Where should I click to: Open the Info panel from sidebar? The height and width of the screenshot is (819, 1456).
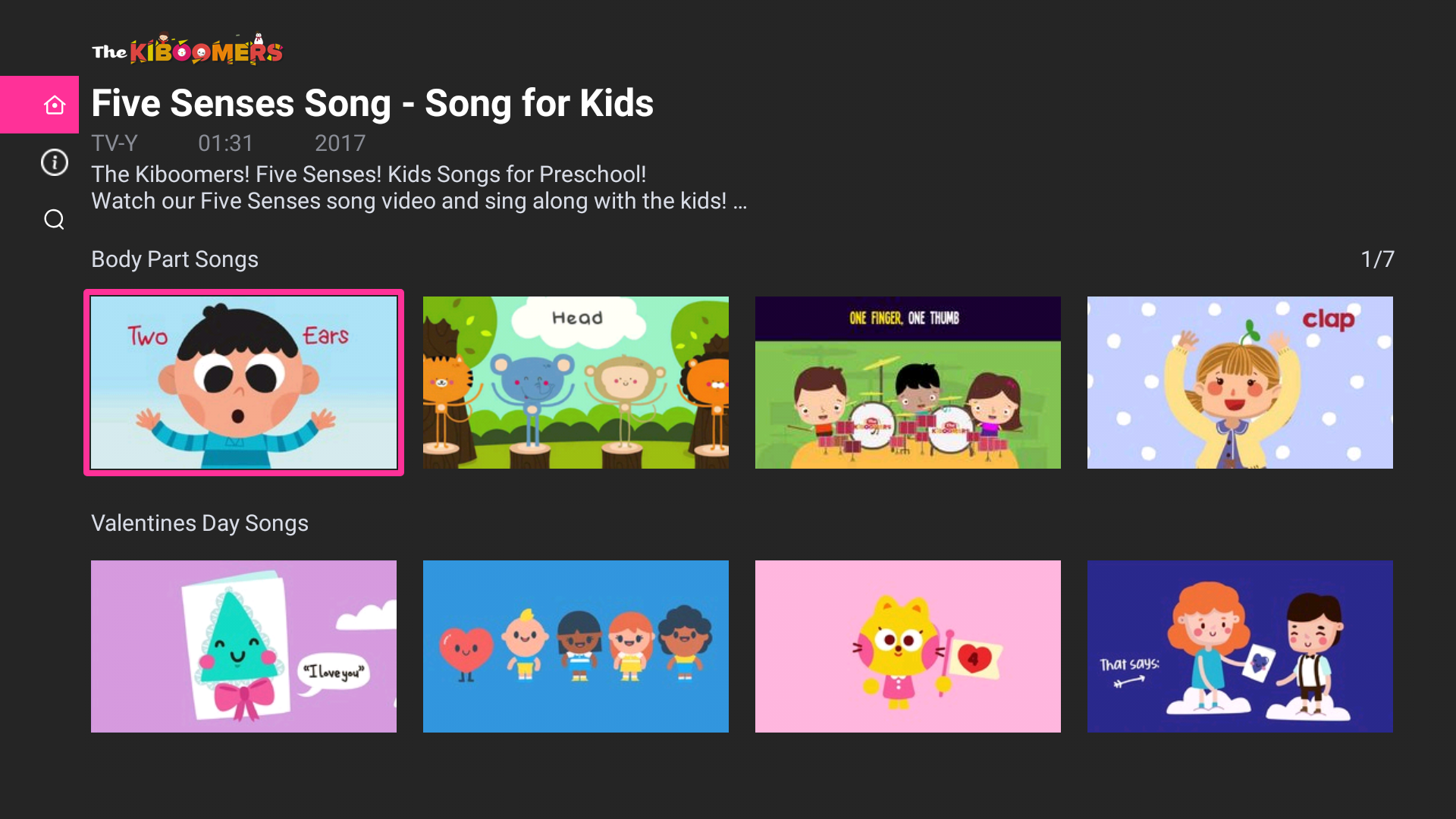[54, 162]
